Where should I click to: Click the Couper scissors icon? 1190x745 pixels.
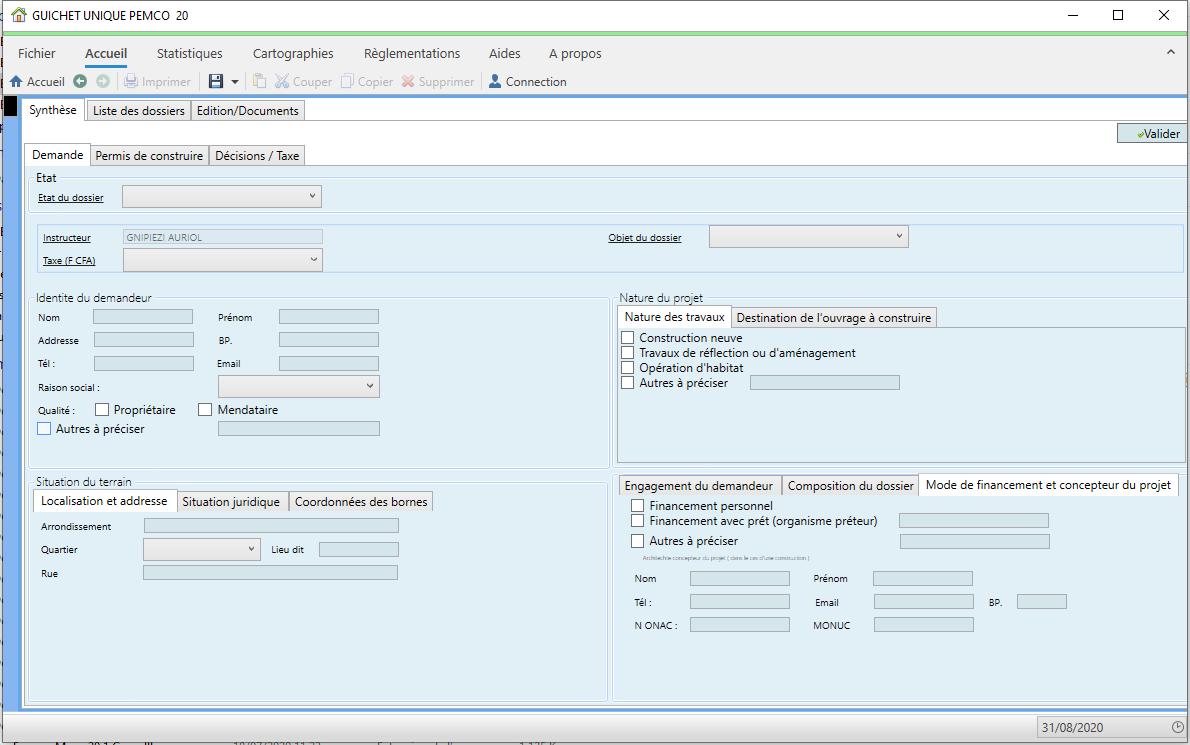pyautogui.click(x=282, y=81)
